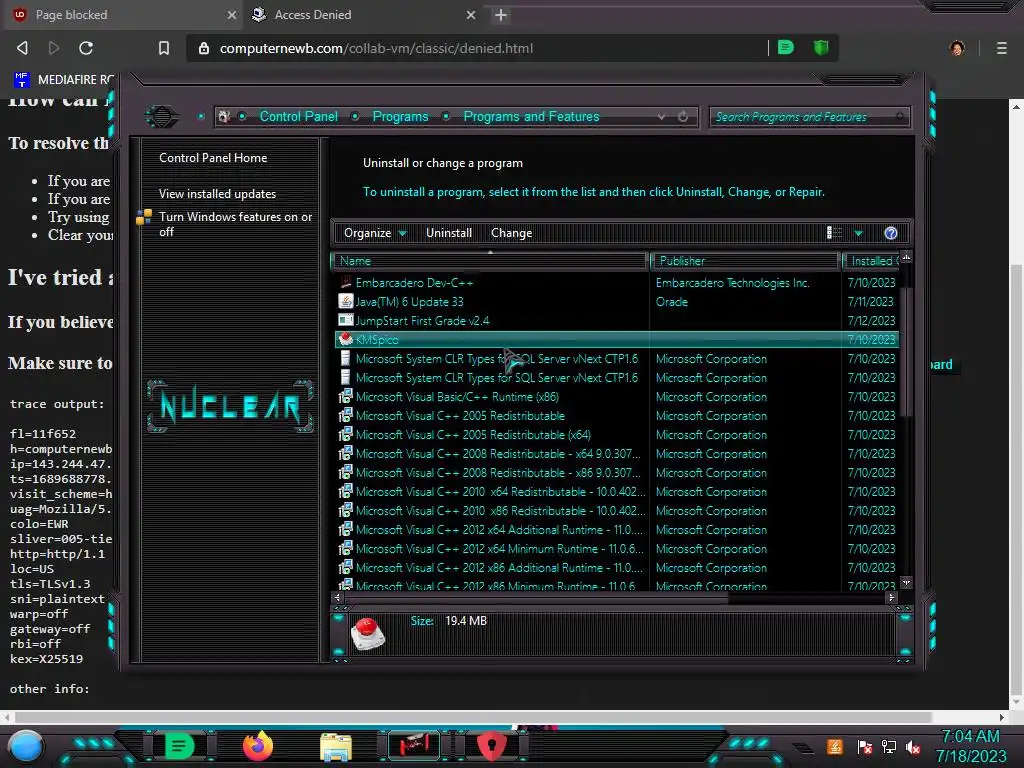This screenshot has height=768, width=1024.
Task: Click the Programs and Features breadcrumb
Action: tap(531, 116)
